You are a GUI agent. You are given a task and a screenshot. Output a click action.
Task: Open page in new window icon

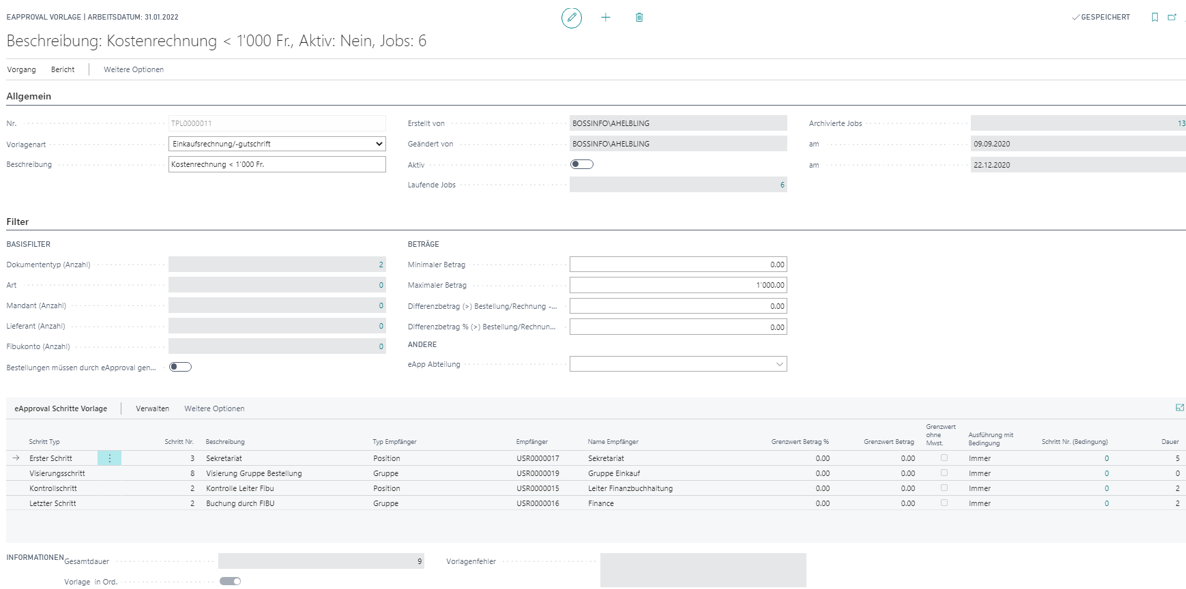(x=1172, y=17)
